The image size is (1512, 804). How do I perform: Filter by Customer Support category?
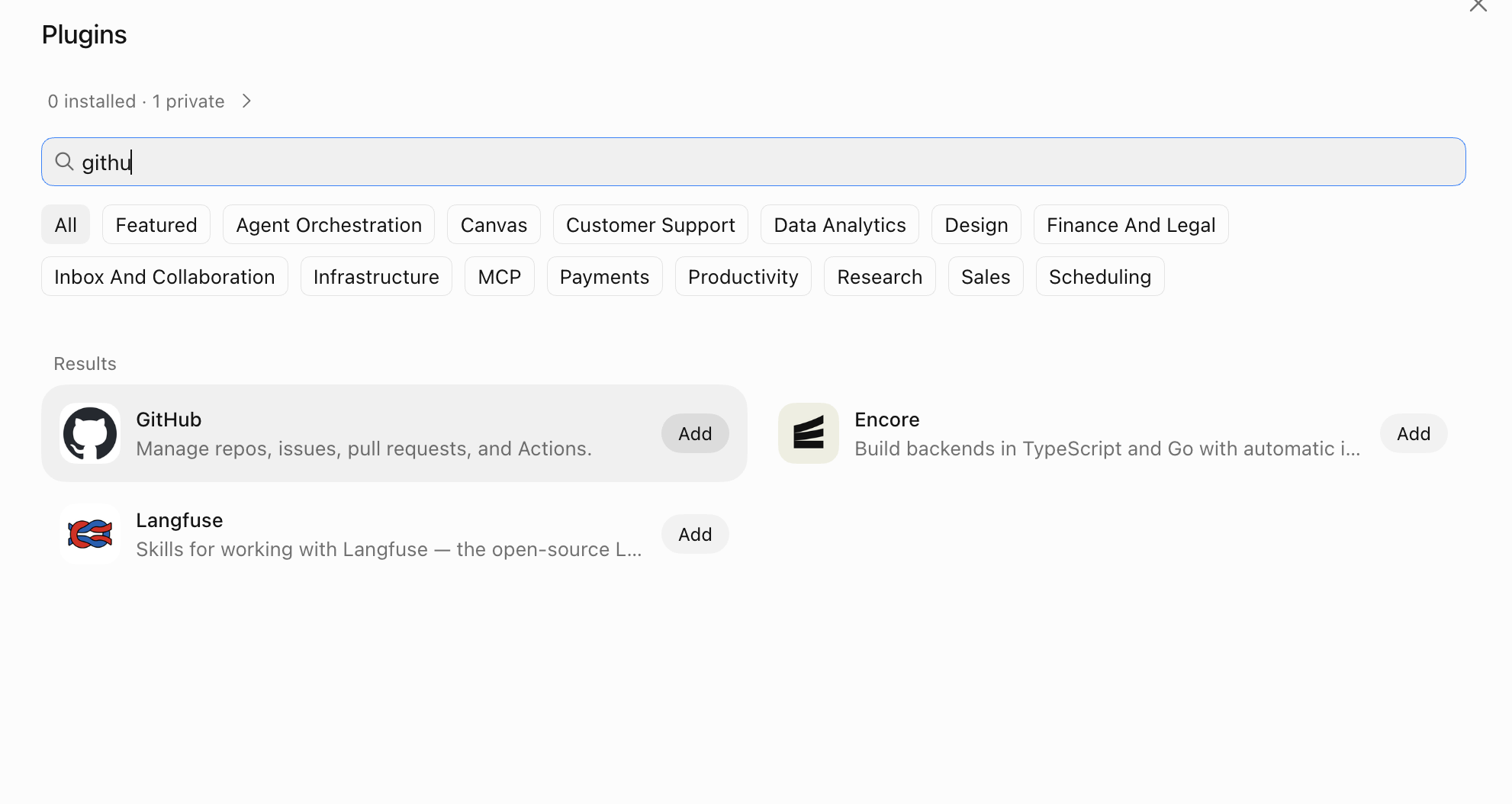point(651,225)
